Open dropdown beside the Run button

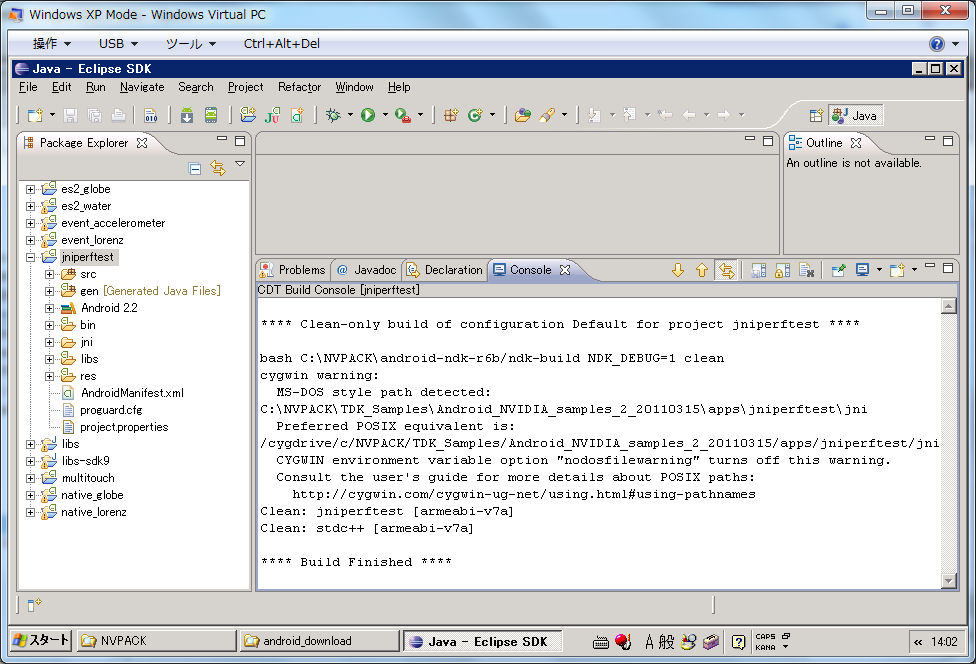coord(385,115)
